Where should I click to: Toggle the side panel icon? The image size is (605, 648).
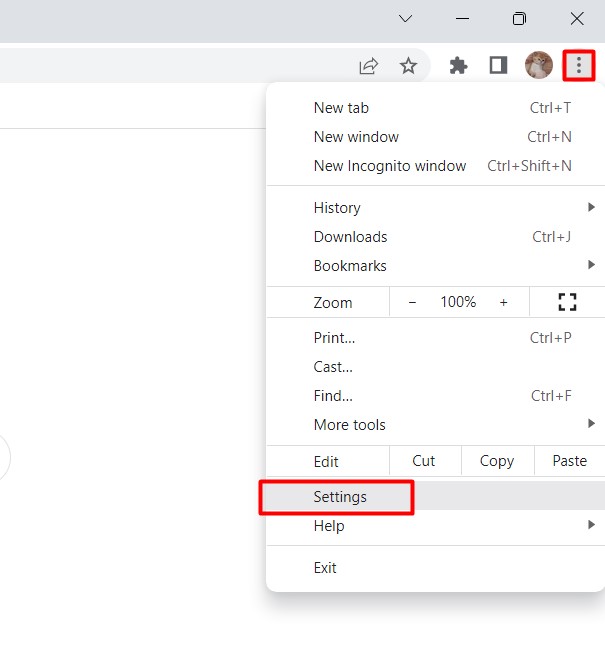click(497, 66)
